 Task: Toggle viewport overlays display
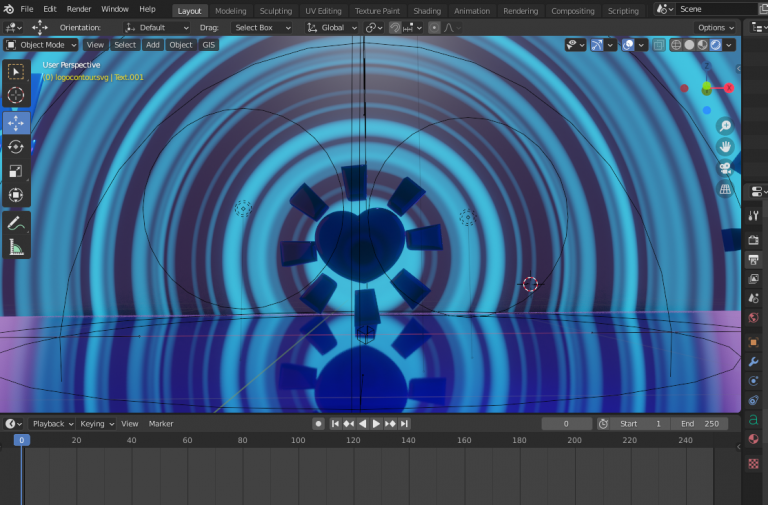point(628,46)
